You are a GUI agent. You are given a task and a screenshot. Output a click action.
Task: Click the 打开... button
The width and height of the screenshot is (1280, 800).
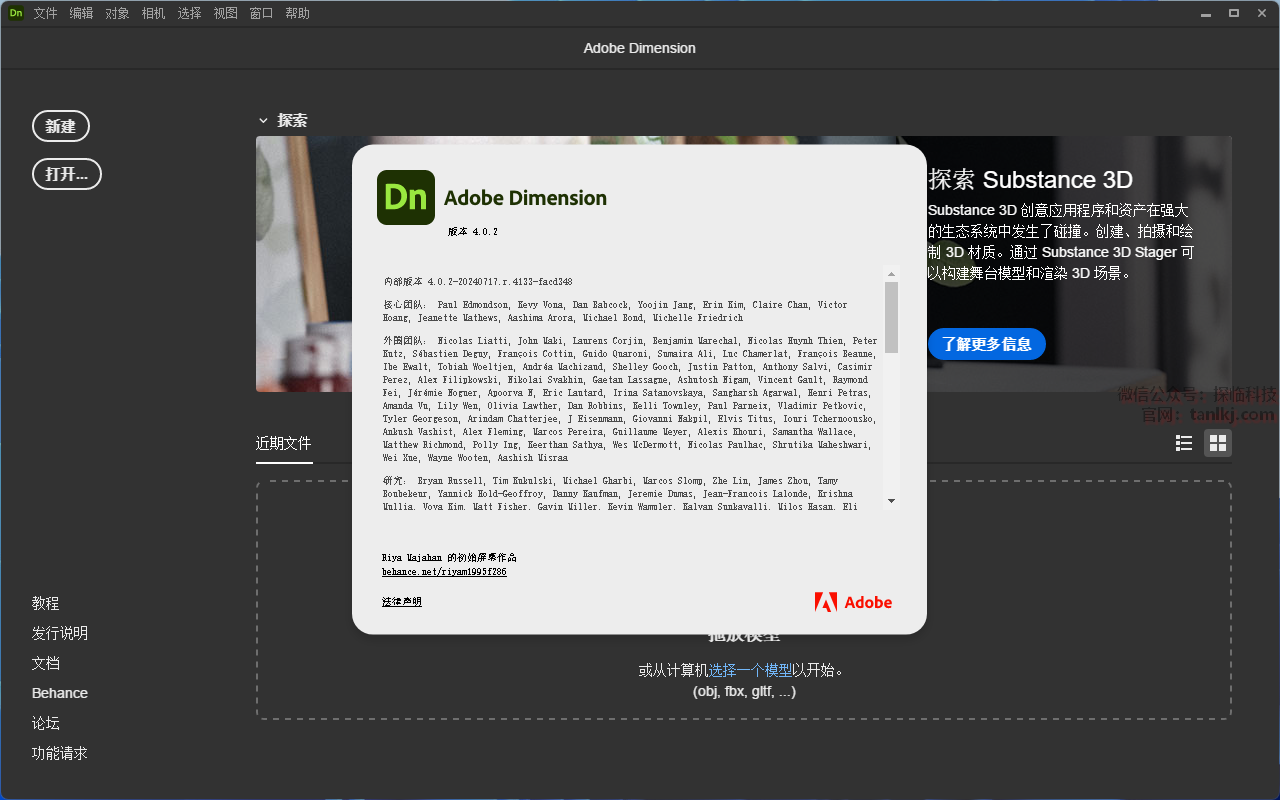tap(67, 174)
